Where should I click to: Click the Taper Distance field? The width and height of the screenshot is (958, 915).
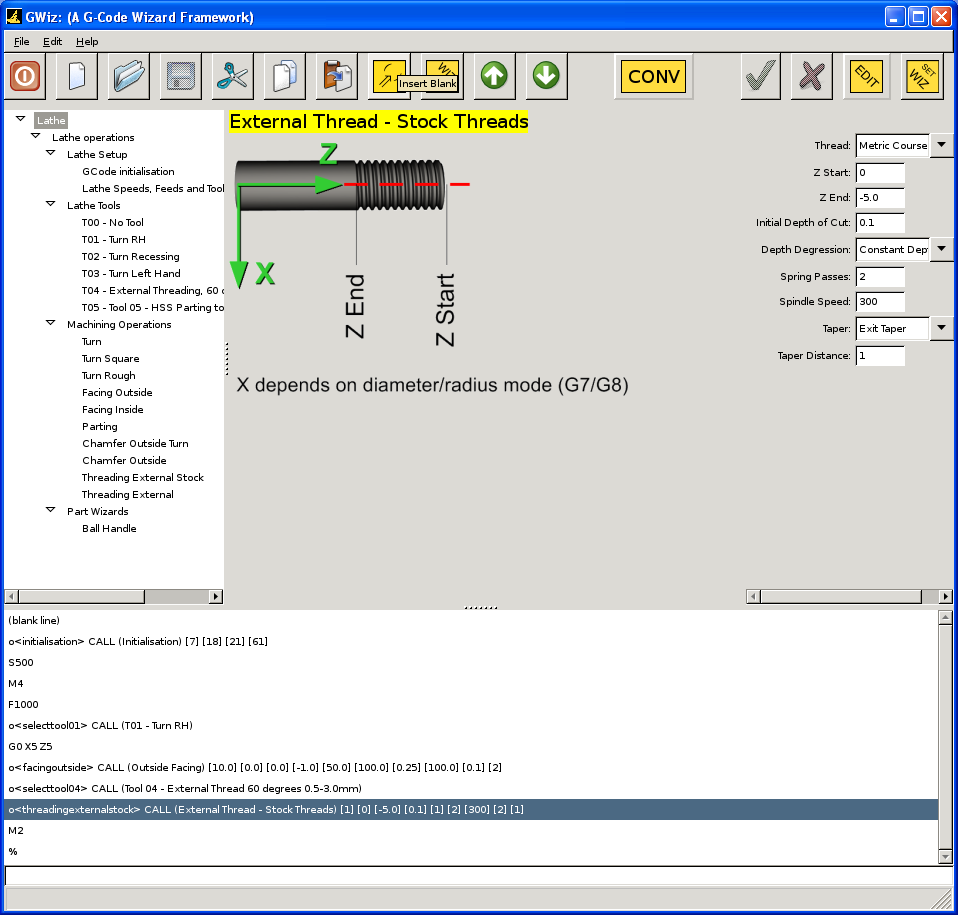point(880,355)
